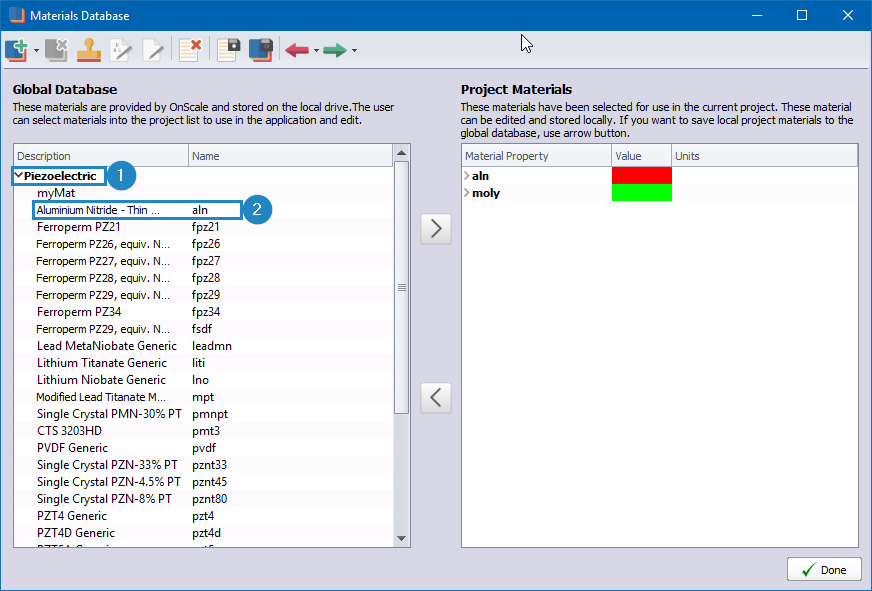Select PZT4D Generic material
The image size is (872, 591).
click(204, 533)
